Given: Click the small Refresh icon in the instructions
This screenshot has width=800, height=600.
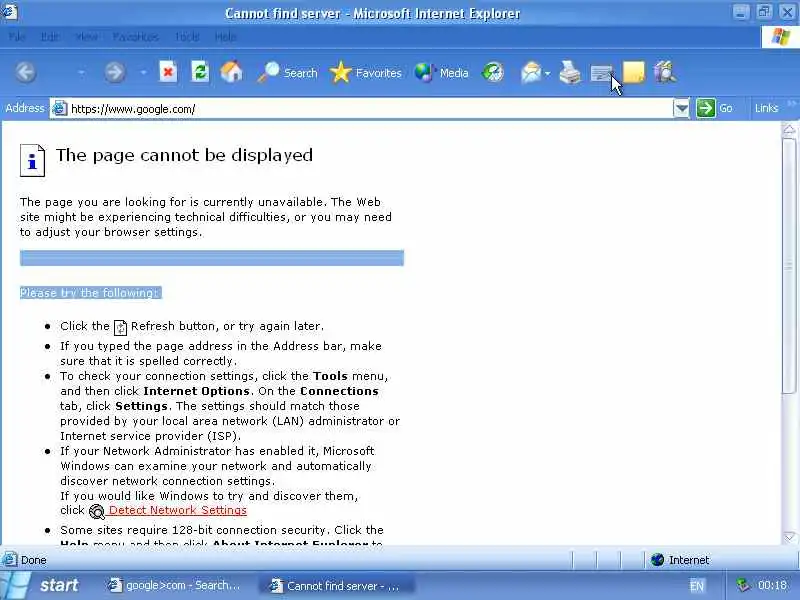Looking at the screenshot, I should pyautogui.click(x=120, y=328).
